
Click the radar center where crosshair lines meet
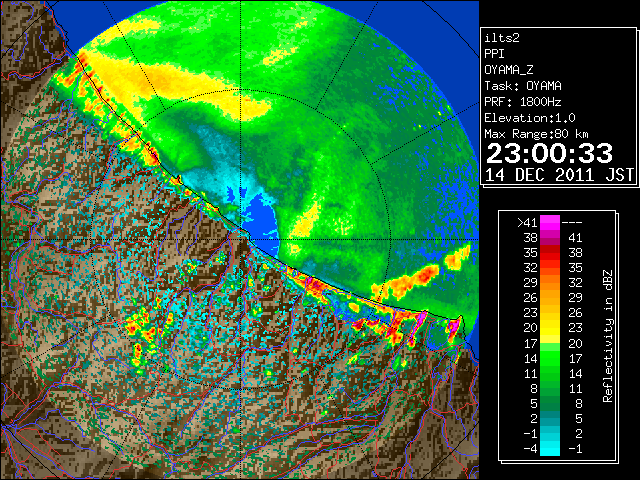point(241,239)
